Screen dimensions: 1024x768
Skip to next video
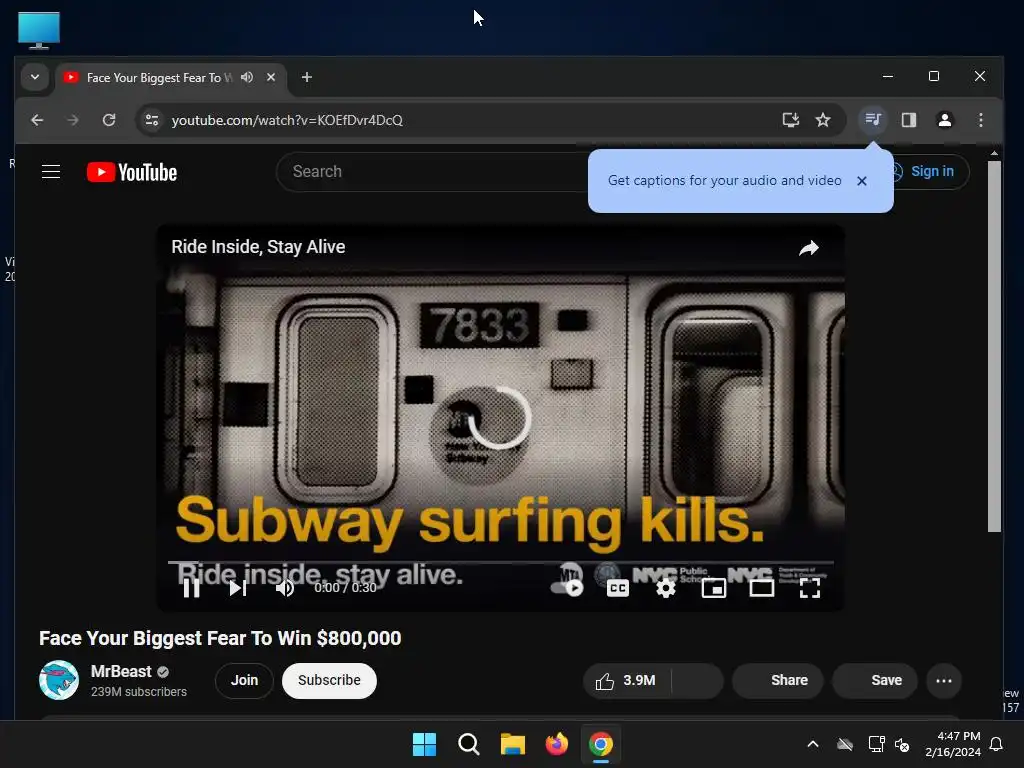238,588
